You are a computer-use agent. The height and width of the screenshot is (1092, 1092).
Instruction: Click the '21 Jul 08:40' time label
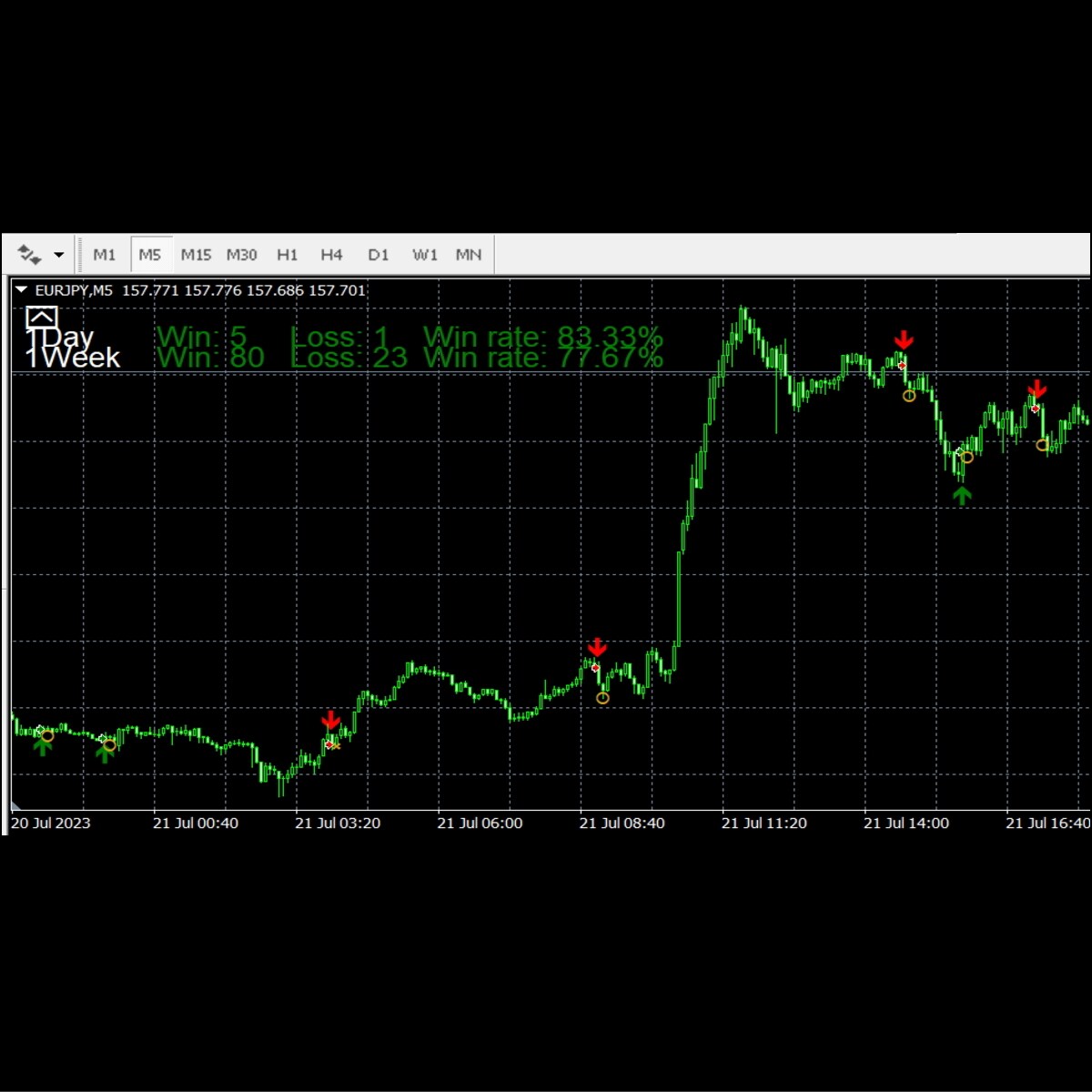(622, 823)
